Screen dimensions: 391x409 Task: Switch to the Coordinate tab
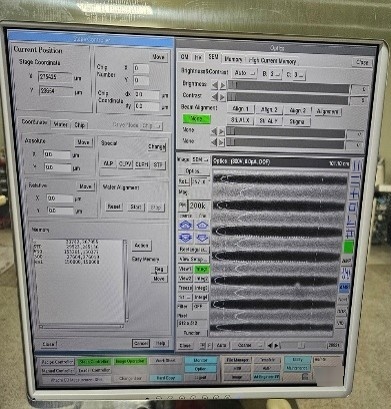click(x=34, y=122)
